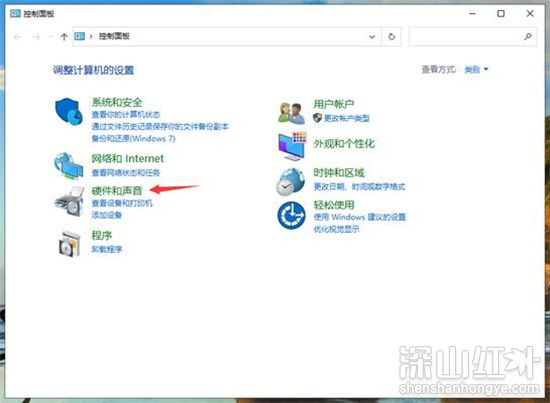Open the 硬件和声音 category
Screen dimensions: 550x403
click(117, 190)
